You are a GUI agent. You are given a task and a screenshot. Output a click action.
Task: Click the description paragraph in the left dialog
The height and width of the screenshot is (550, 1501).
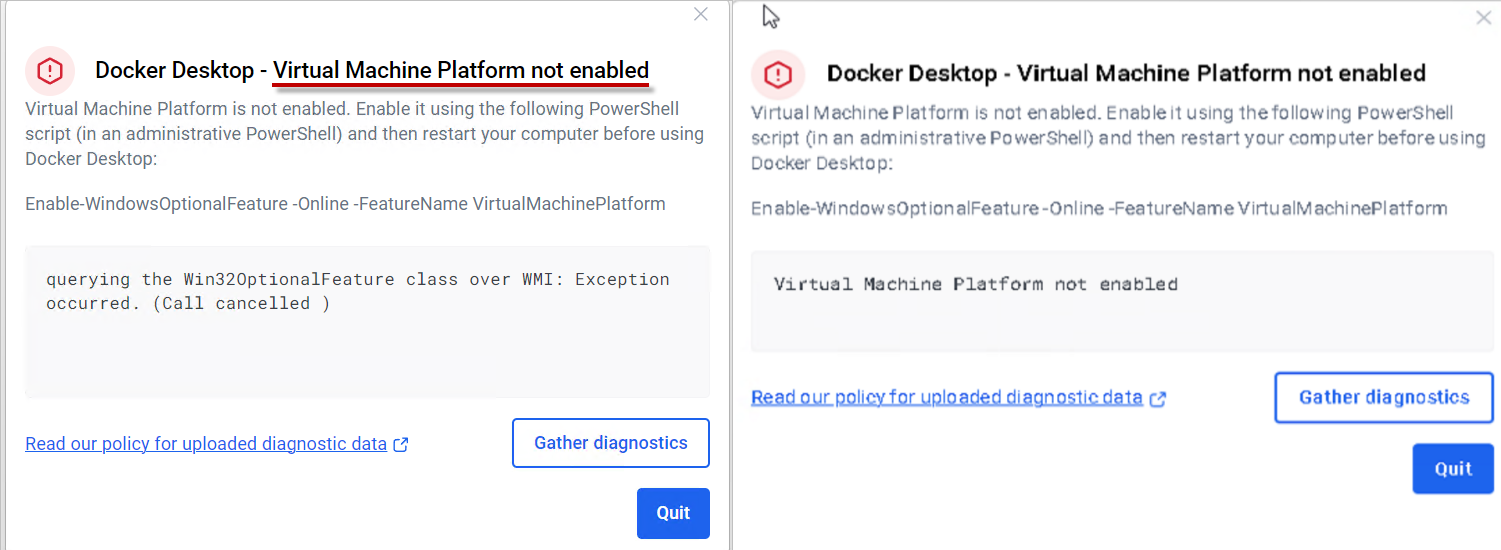(x=364, y=133)
